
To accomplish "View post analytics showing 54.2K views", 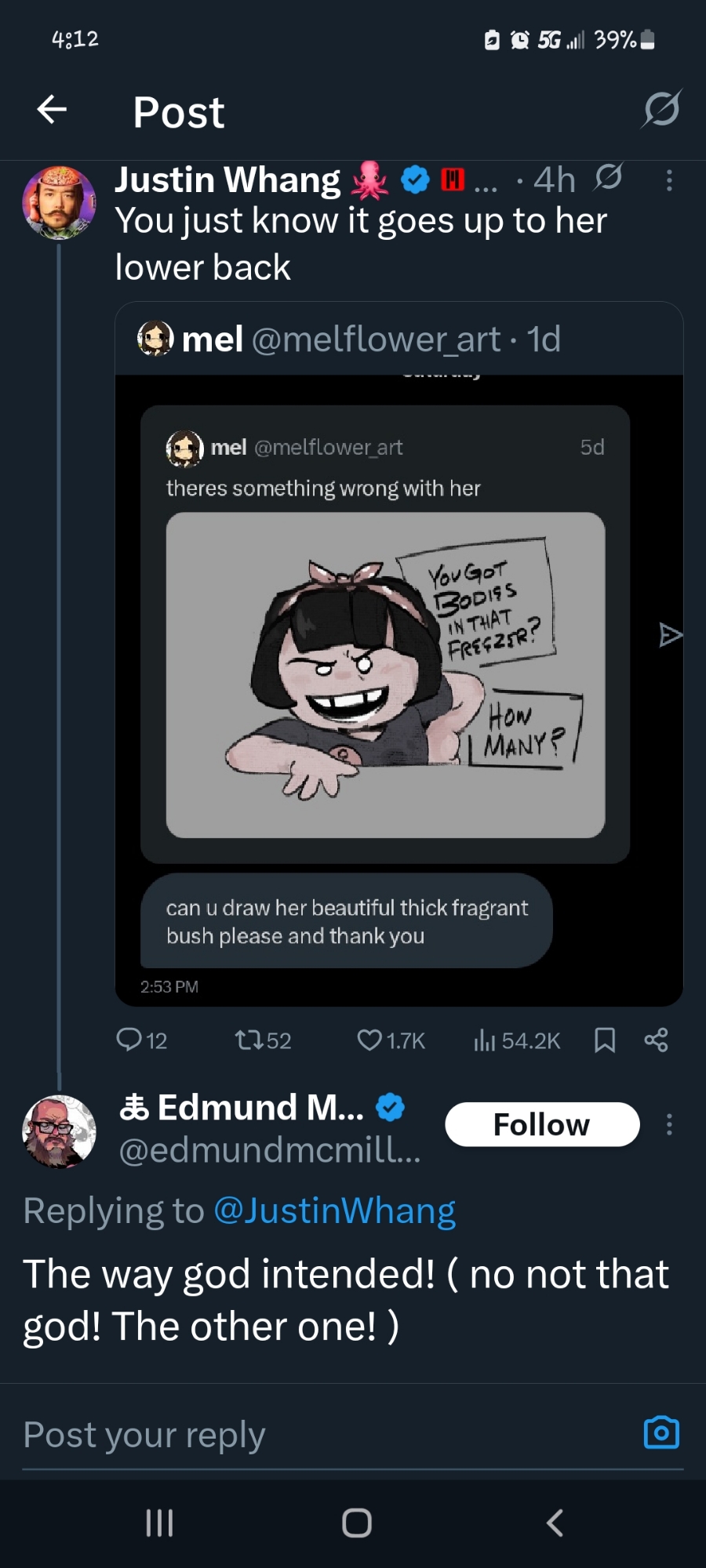I will click(x=486, y=1040).
